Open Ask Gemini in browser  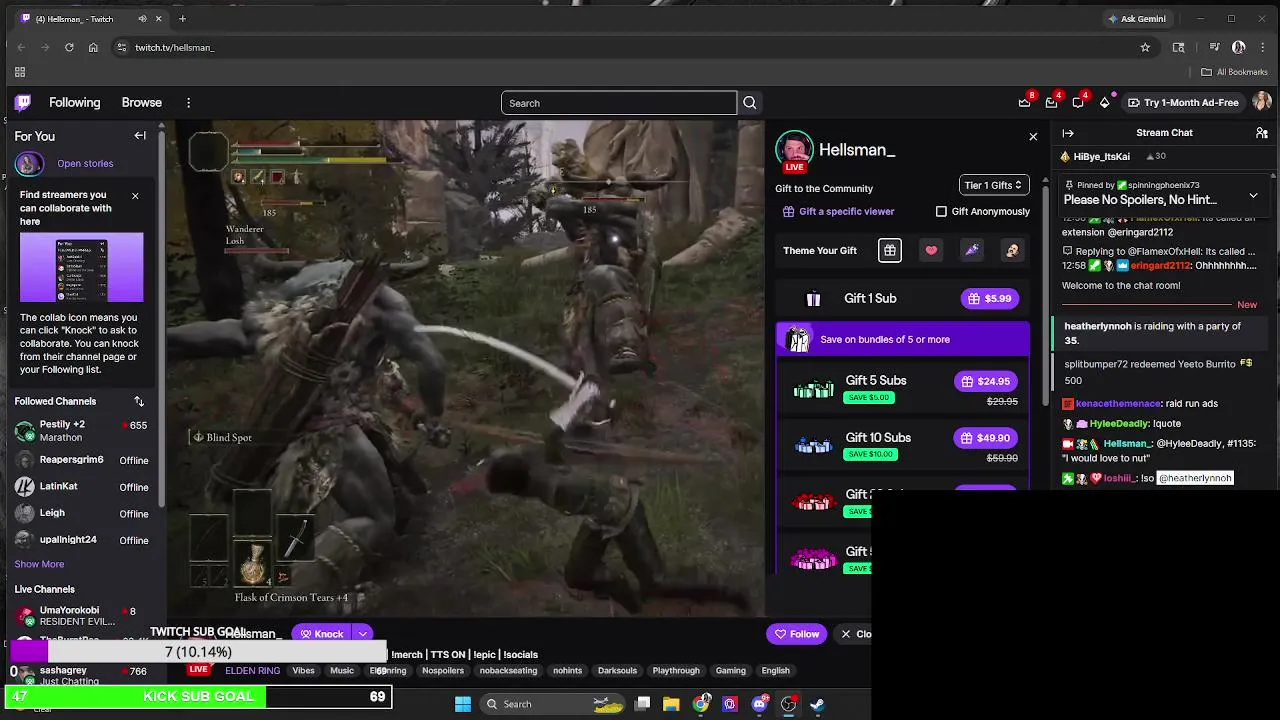coord(1137,18)
